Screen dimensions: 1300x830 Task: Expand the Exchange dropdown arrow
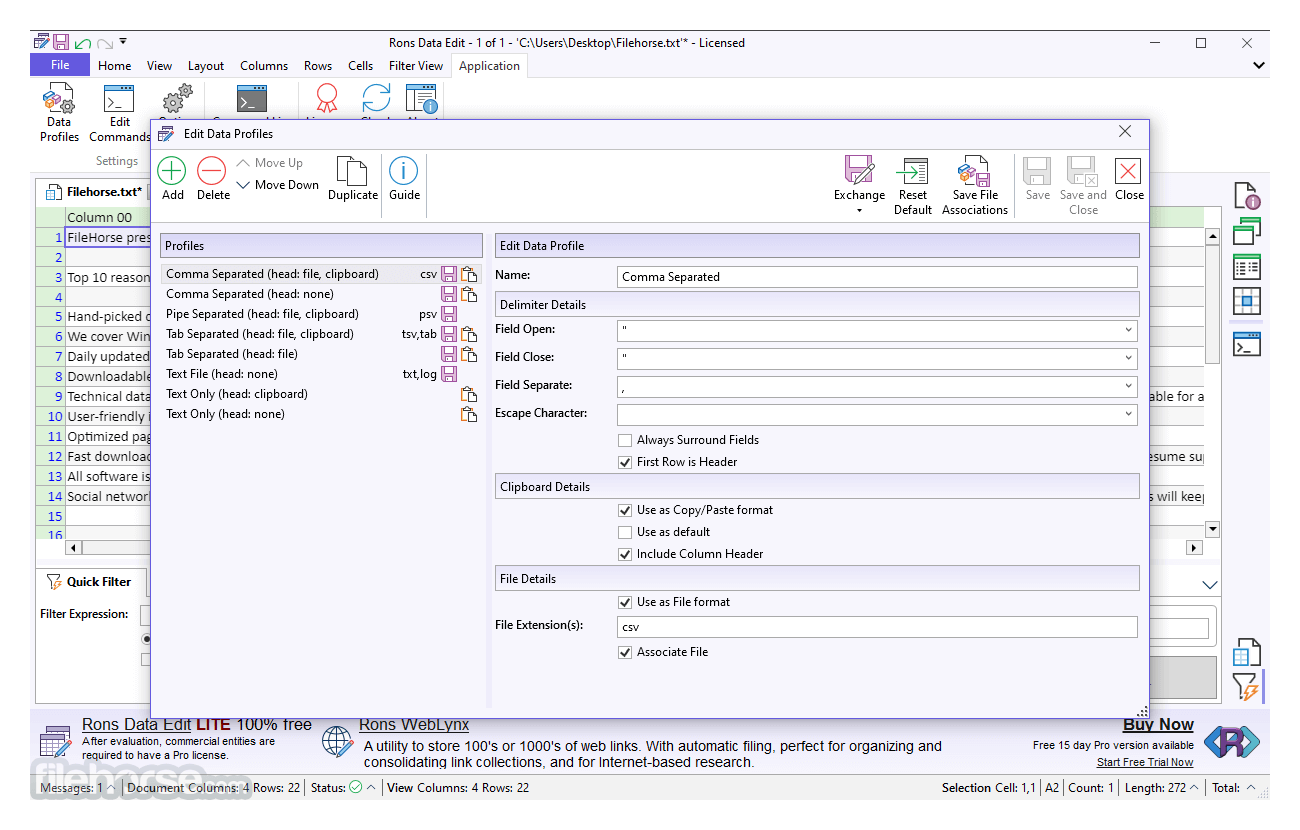[859, 211]
